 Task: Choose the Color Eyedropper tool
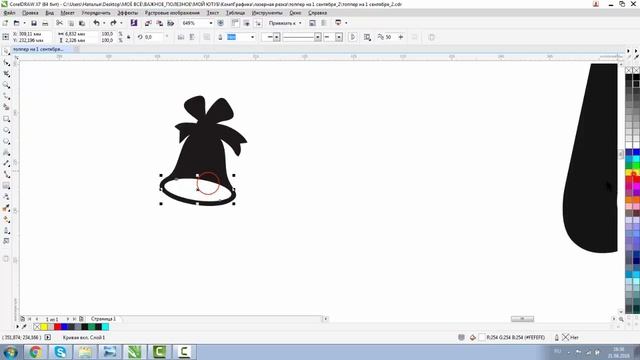(x=6, y=208)
